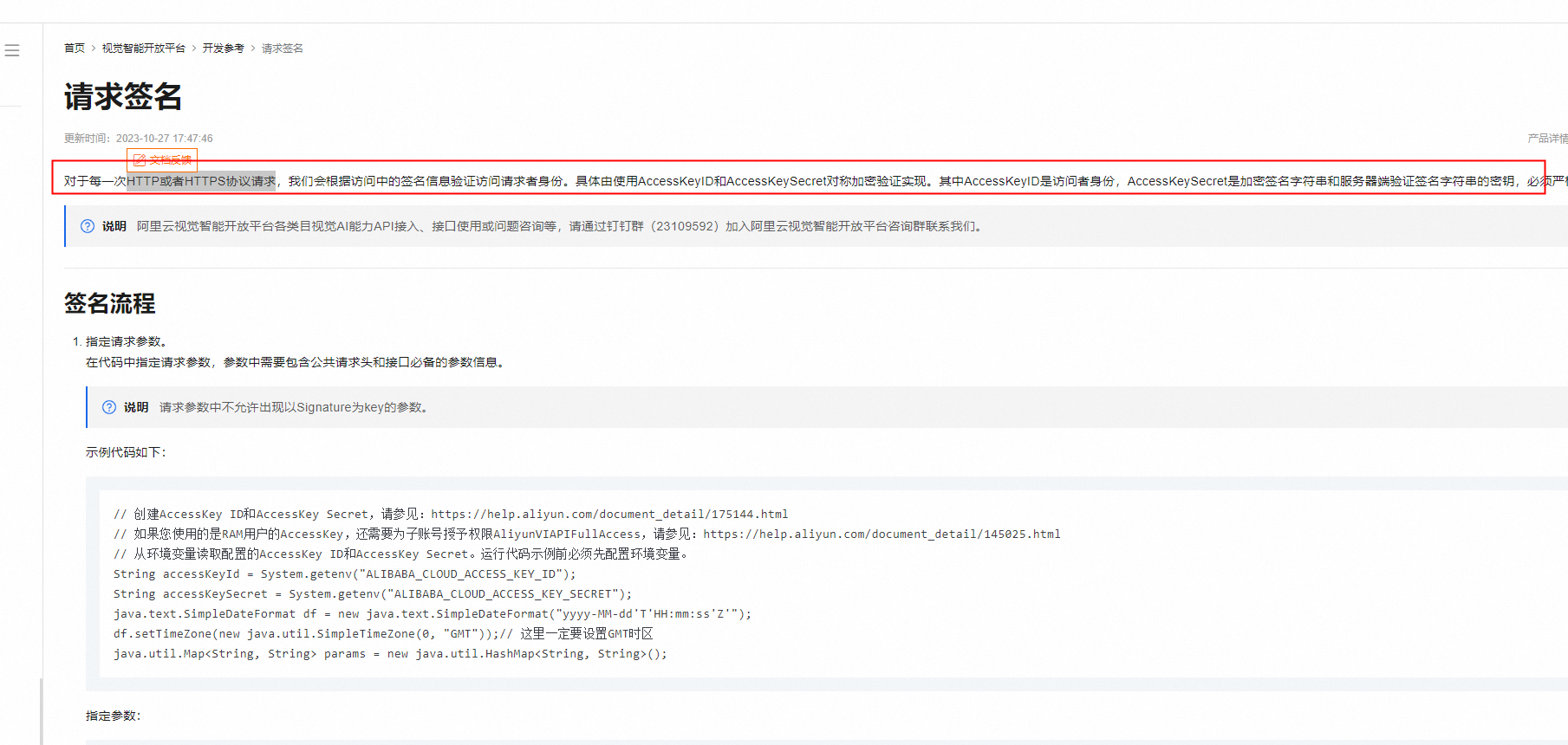Click the 钉钉群 (23109592) note text
The height and width of the screenshot is (745, 1568).
click(561, 226)
